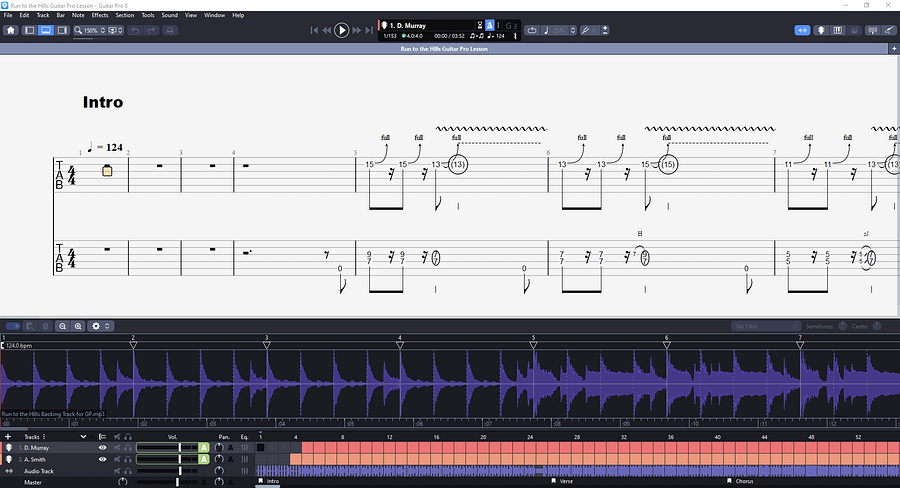The width and height of the screenshot is (900, 488).
Task: Open the 150% zoom level dropdown
Action: (x=90, y=30)
